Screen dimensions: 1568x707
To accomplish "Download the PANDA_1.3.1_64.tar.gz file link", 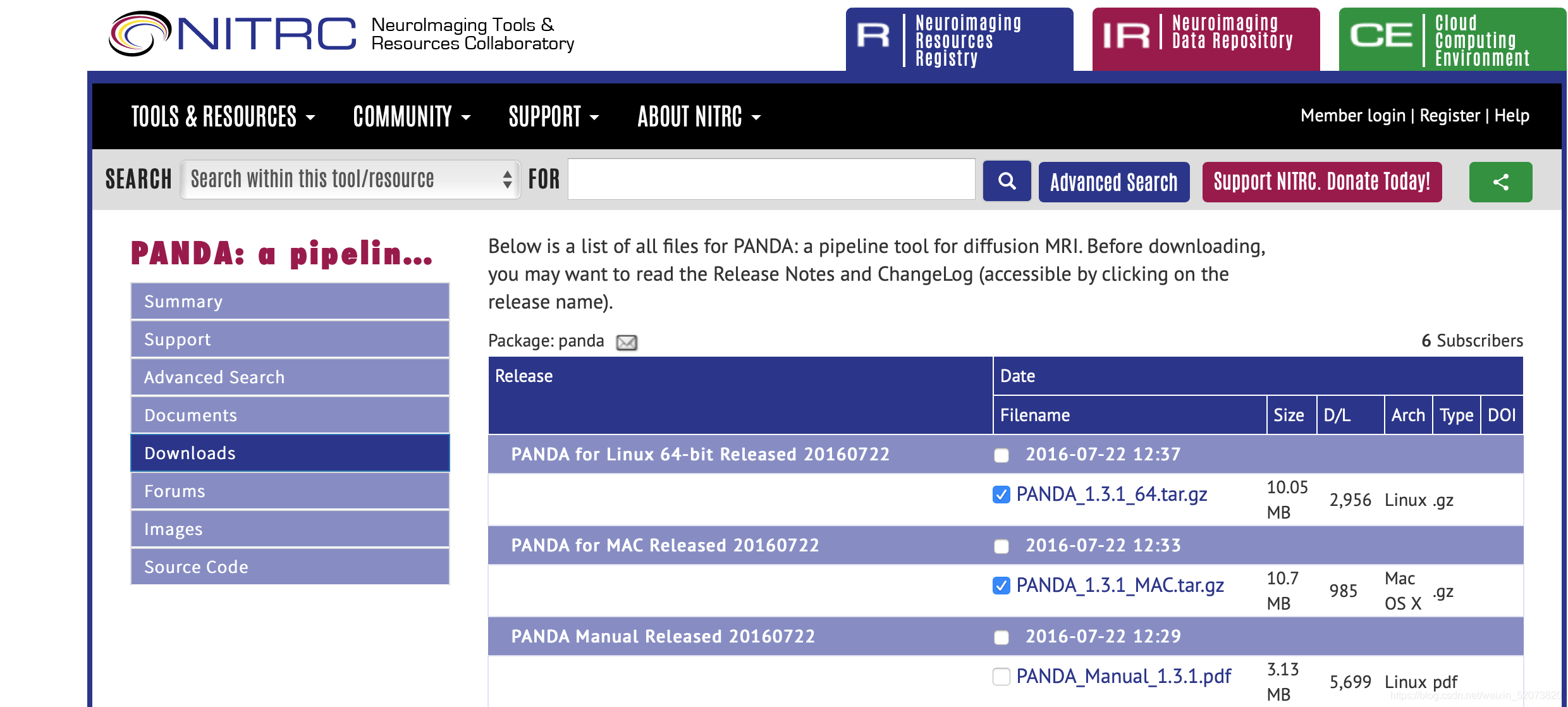I will point(1112,495).
